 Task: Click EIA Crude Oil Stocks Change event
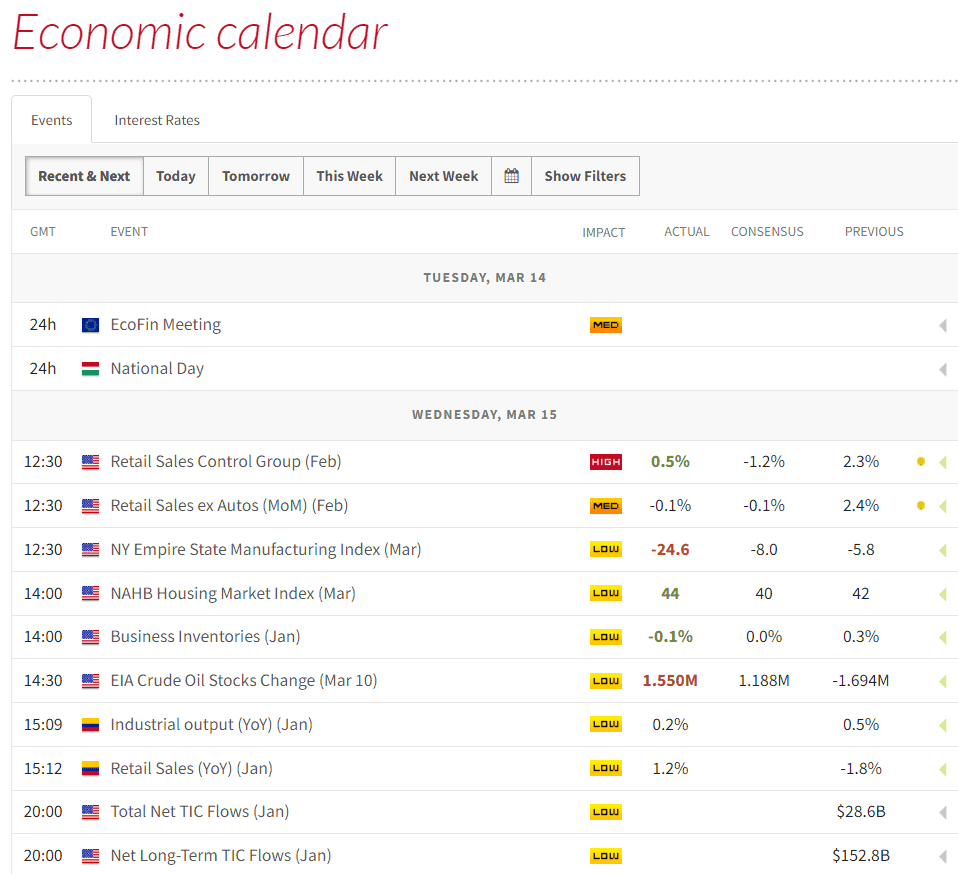point(244,680)
